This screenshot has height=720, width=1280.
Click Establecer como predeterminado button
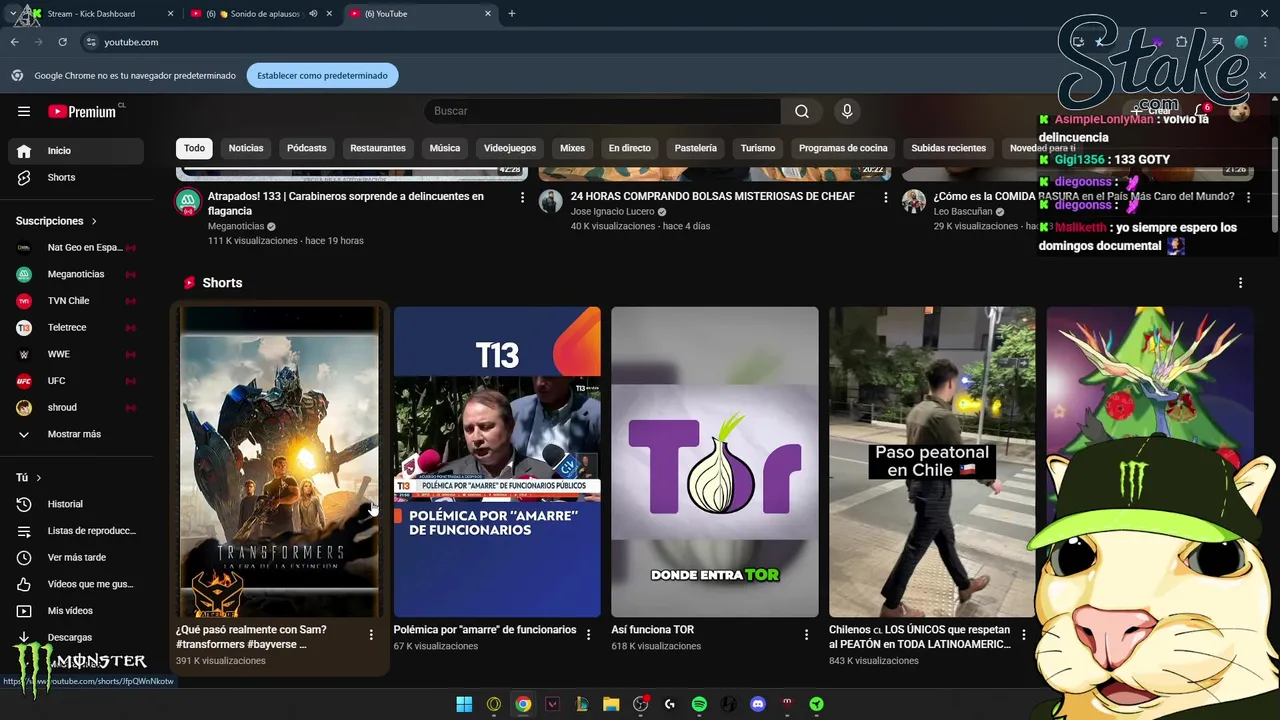[x=322, y=75]
